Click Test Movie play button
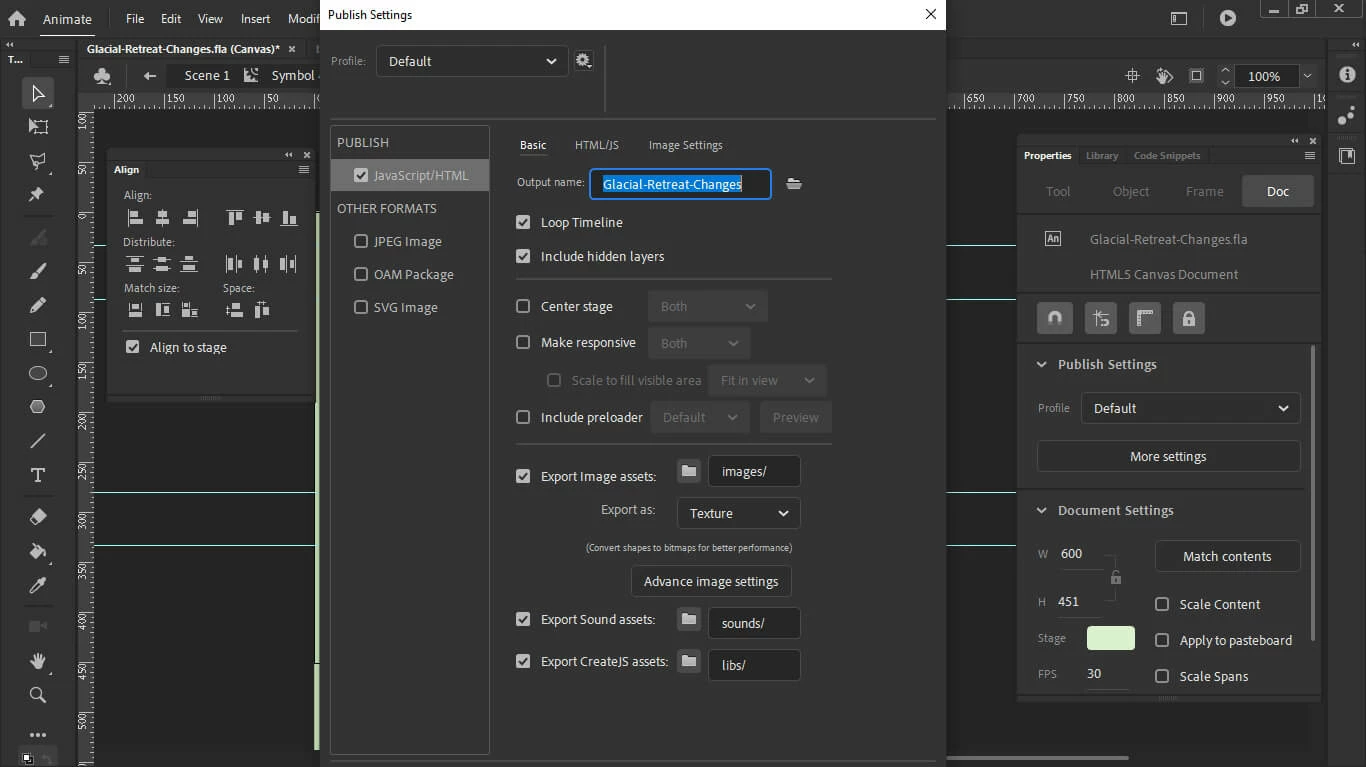Screen dimensions: 1366x767 [1228, 18]
